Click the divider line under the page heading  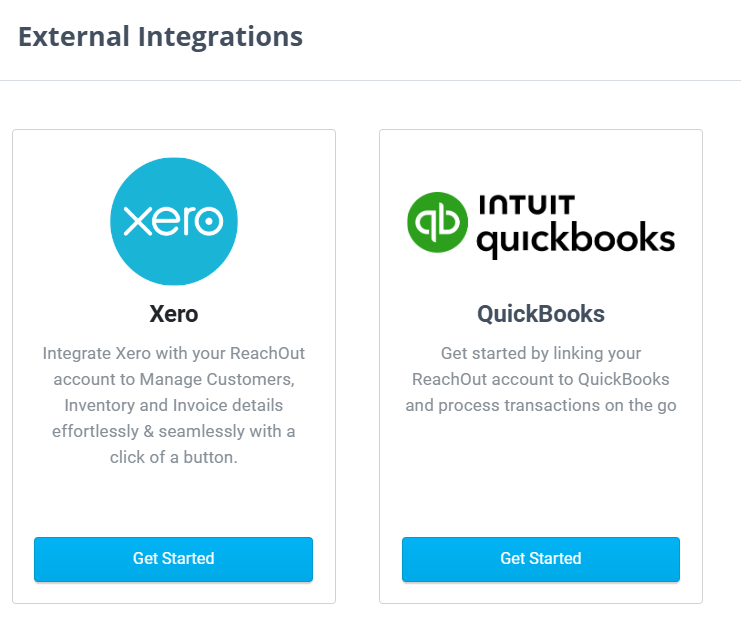click(370, 80)
